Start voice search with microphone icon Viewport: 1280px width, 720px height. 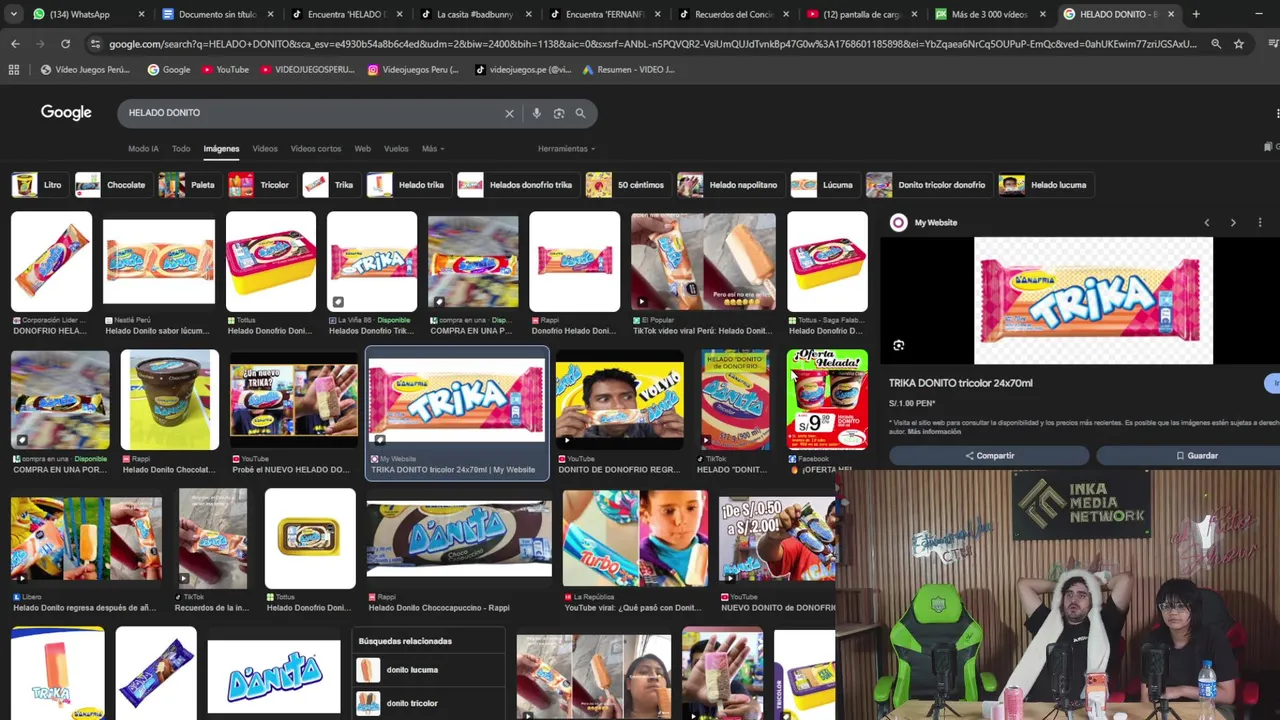(x=537, y=113)
